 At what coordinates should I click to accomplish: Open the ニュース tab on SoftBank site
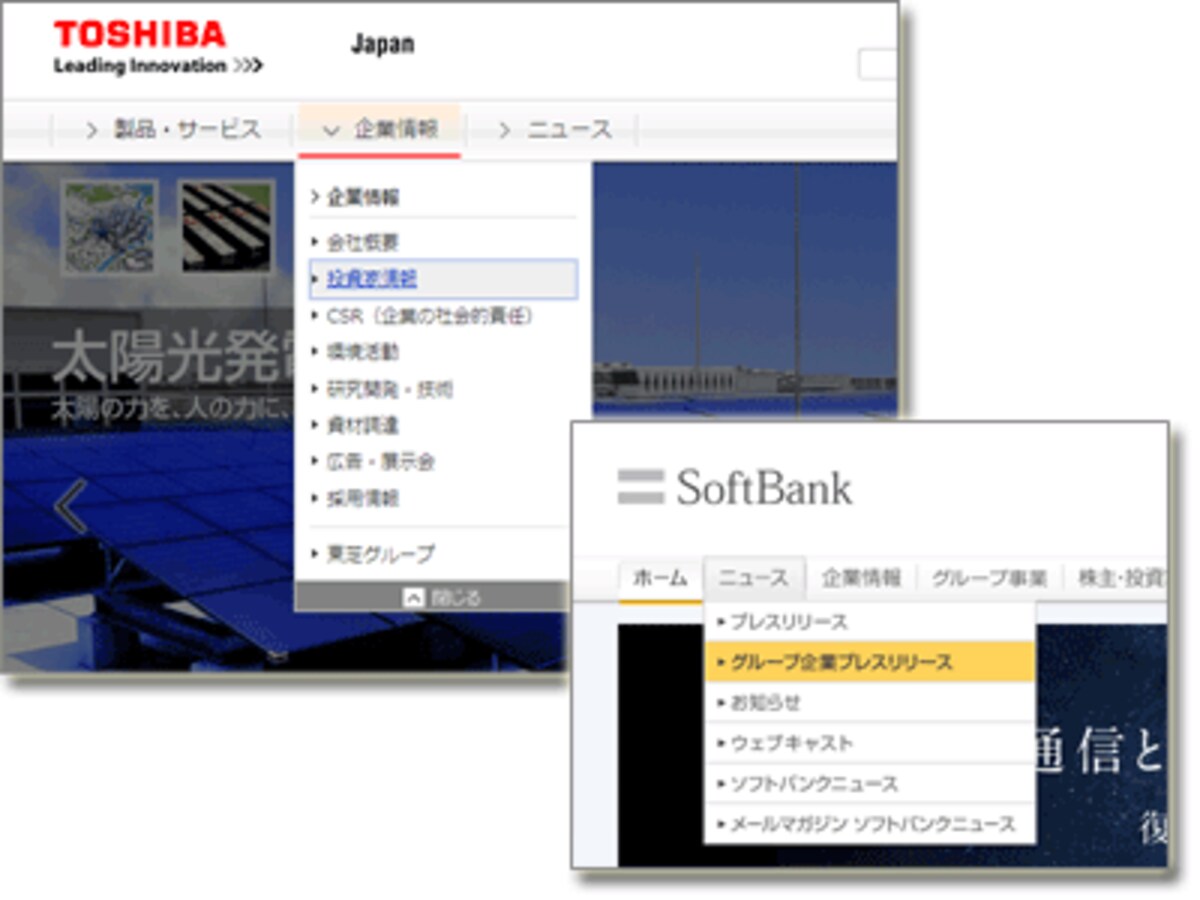pyautogui.click(x=754, y=578)
